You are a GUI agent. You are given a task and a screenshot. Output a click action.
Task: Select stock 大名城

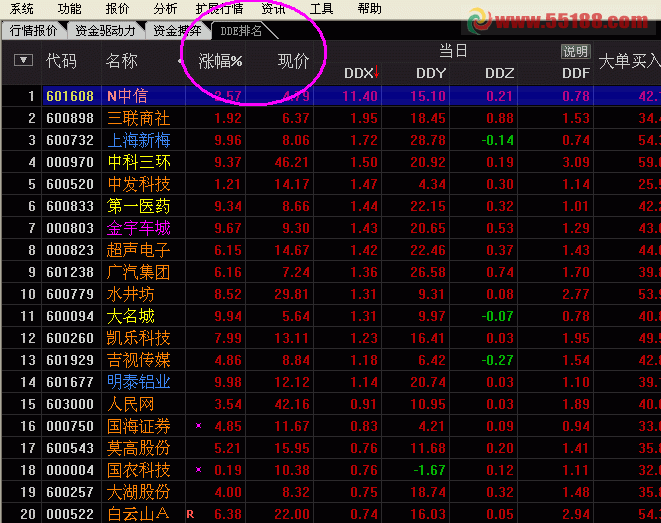pyautogui.click(x=131, y=316)
